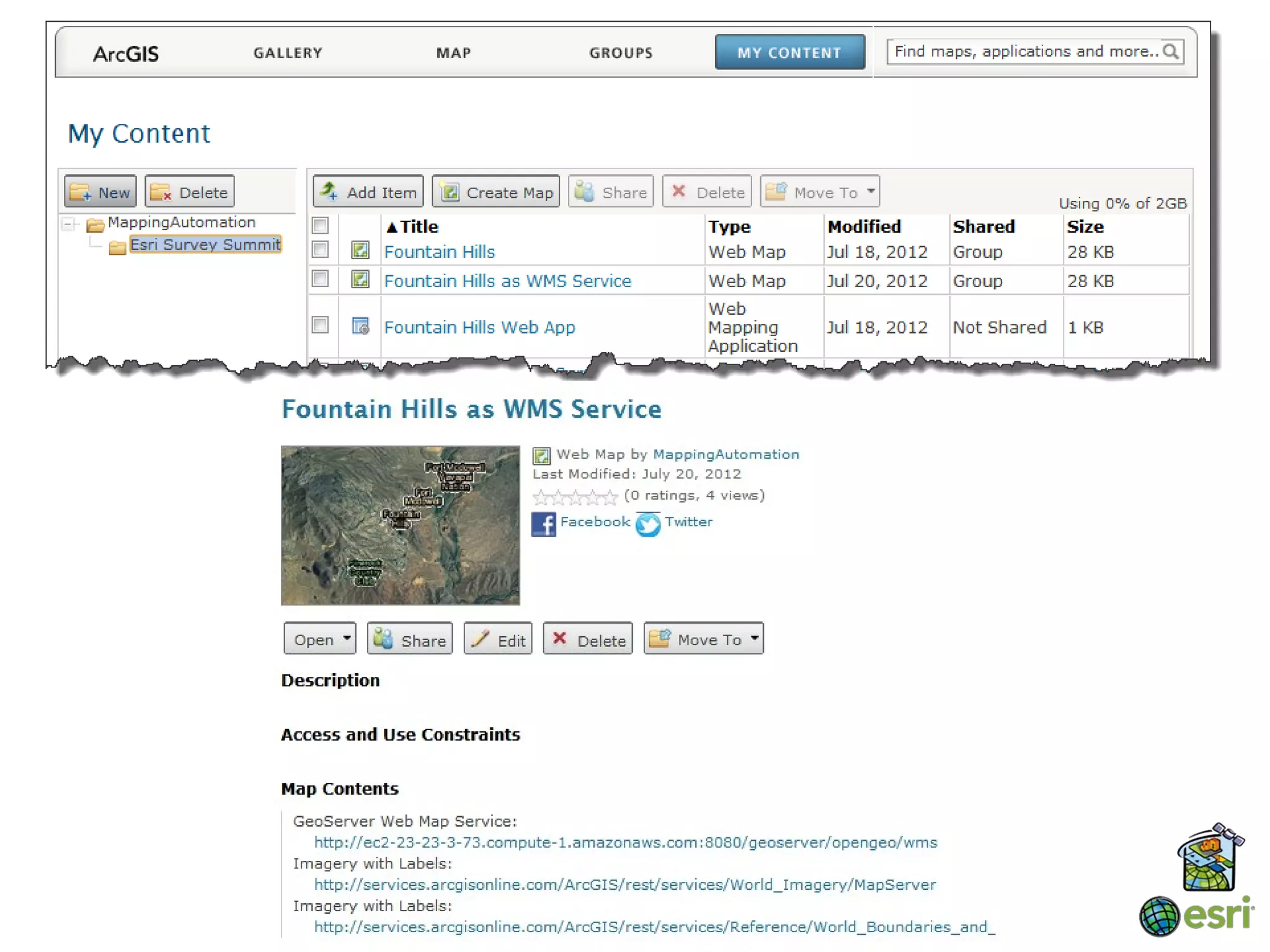Click the Twitter bird icon

(647, 524)
